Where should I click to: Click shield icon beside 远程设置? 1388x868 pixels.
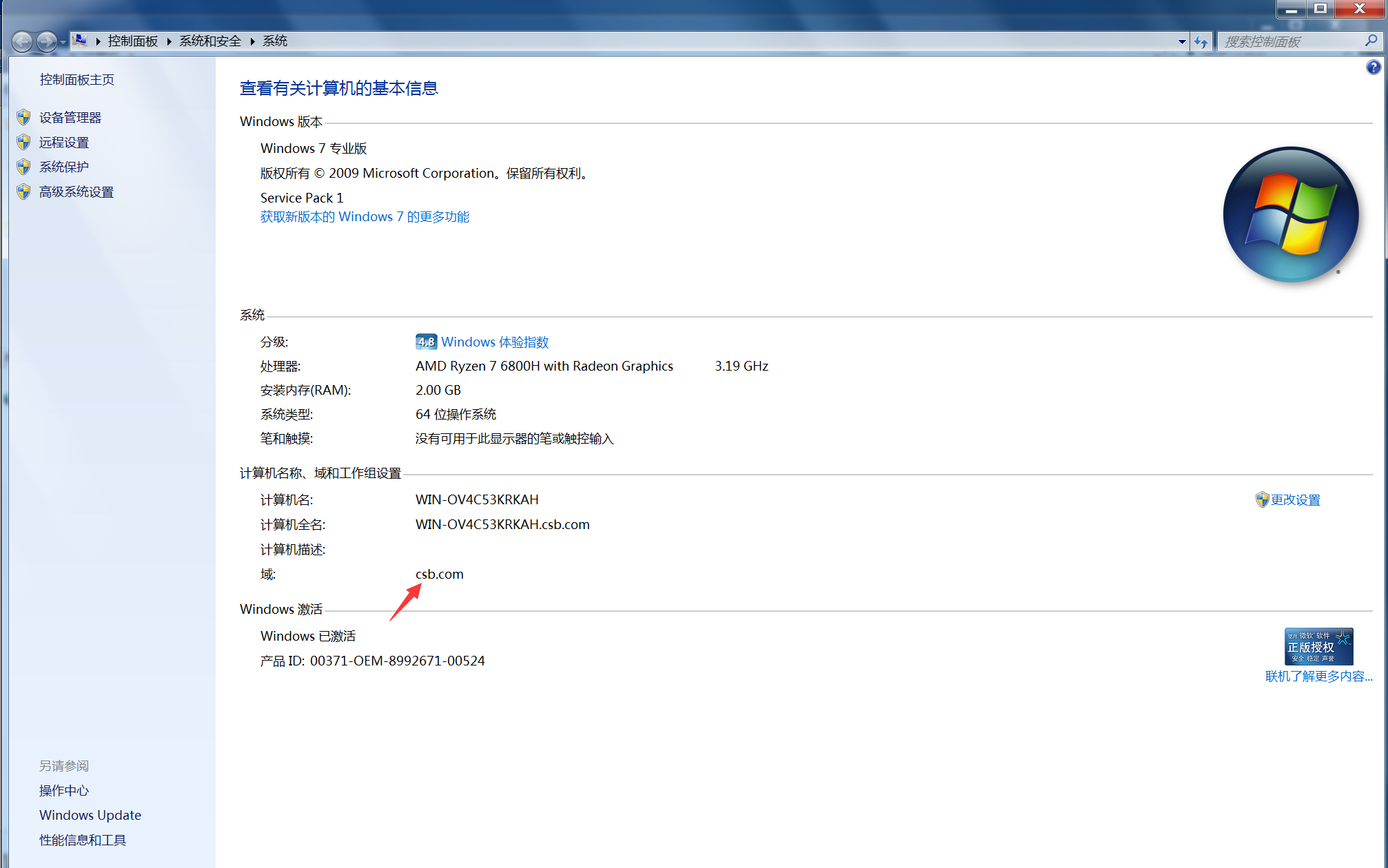click(x=24, y=142)
